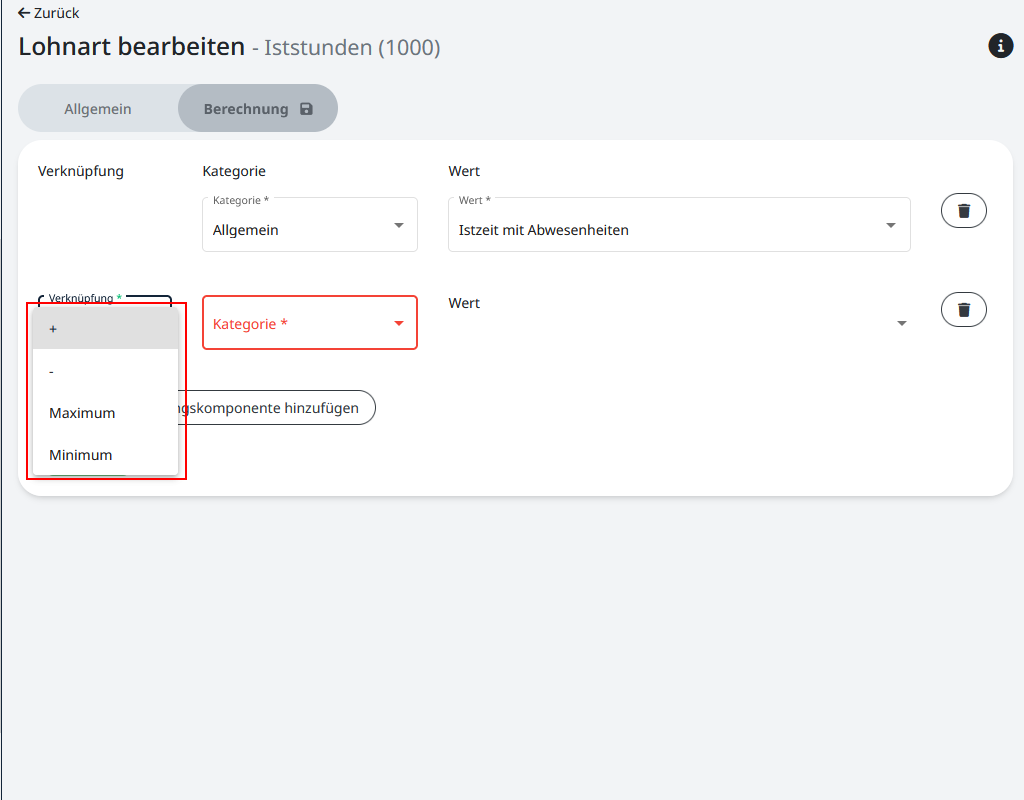Click the Lohnart bearbeiten page heading
Screen dimensions: 1024x800
[x=131, y=46]
